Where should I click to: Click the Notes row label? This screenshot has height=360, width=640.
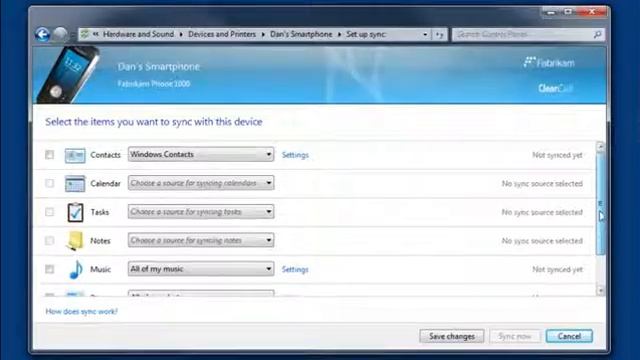pos(100,241)
